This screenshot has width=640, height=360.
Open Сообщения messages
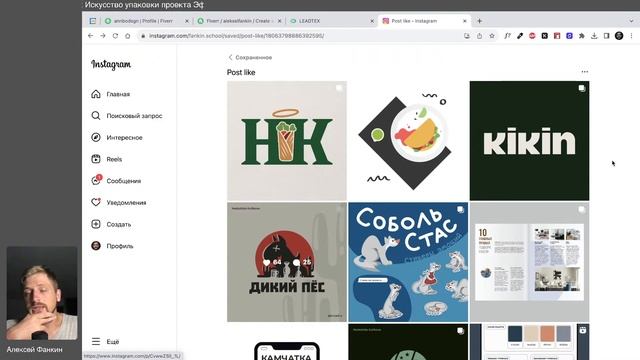coord(116,181)
